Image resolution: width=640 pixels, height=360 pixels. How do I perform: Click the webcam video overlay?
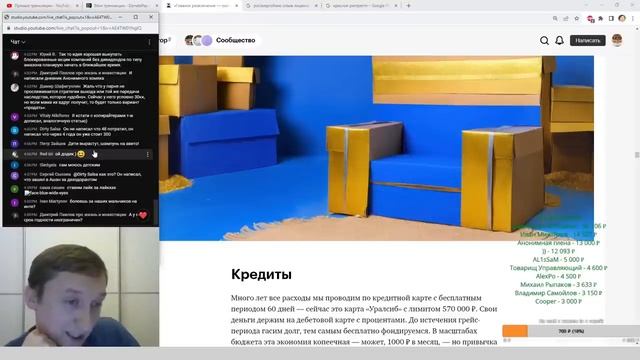click(x=80, y=287)
